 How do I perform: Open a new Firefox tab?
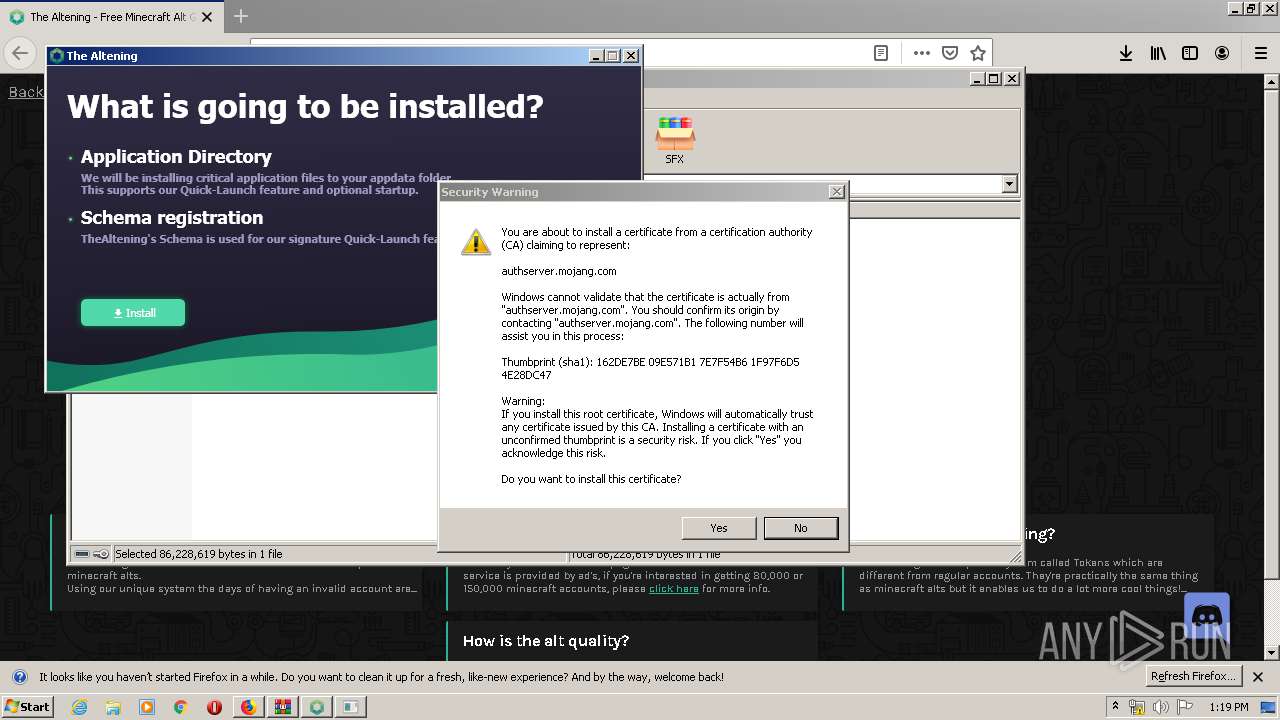coord(241,16)
